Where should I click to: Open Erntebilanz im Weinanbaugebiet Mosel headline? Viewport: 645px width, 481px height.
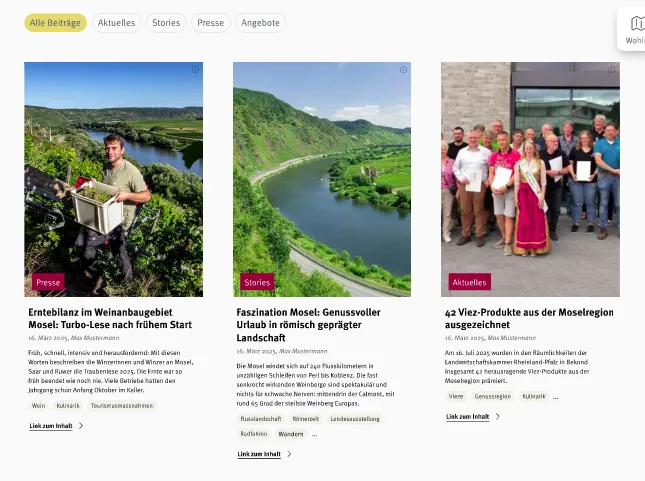(x=110, y=318)
